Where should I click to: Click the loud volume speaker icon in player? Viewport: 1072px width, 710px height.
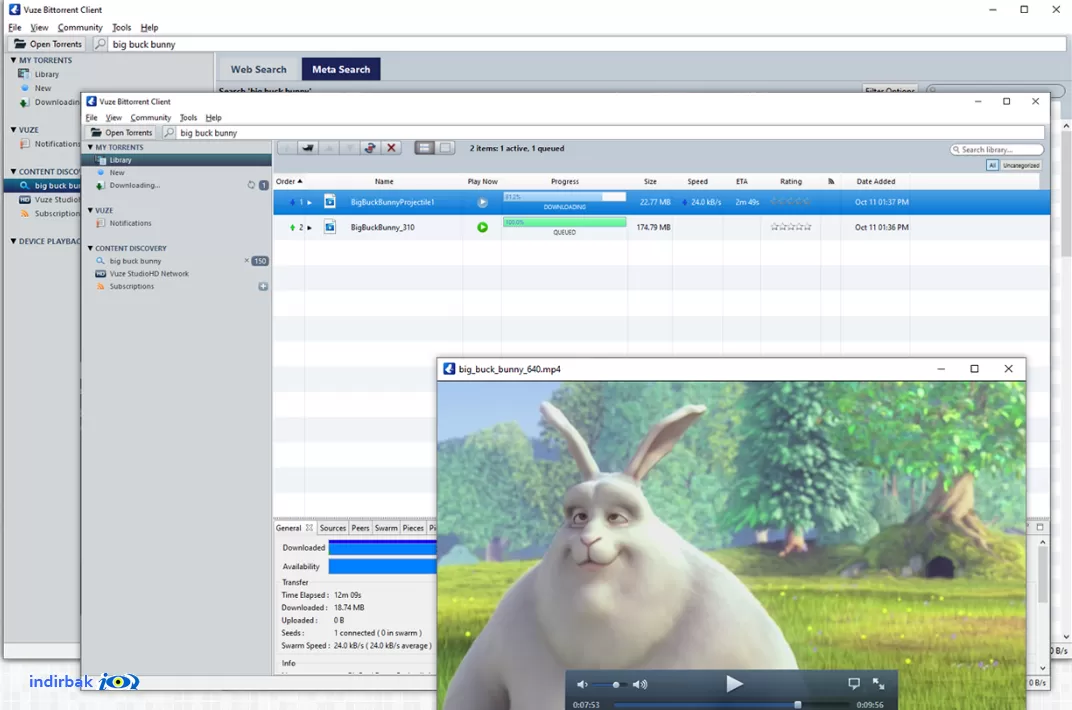coord(640,684)
